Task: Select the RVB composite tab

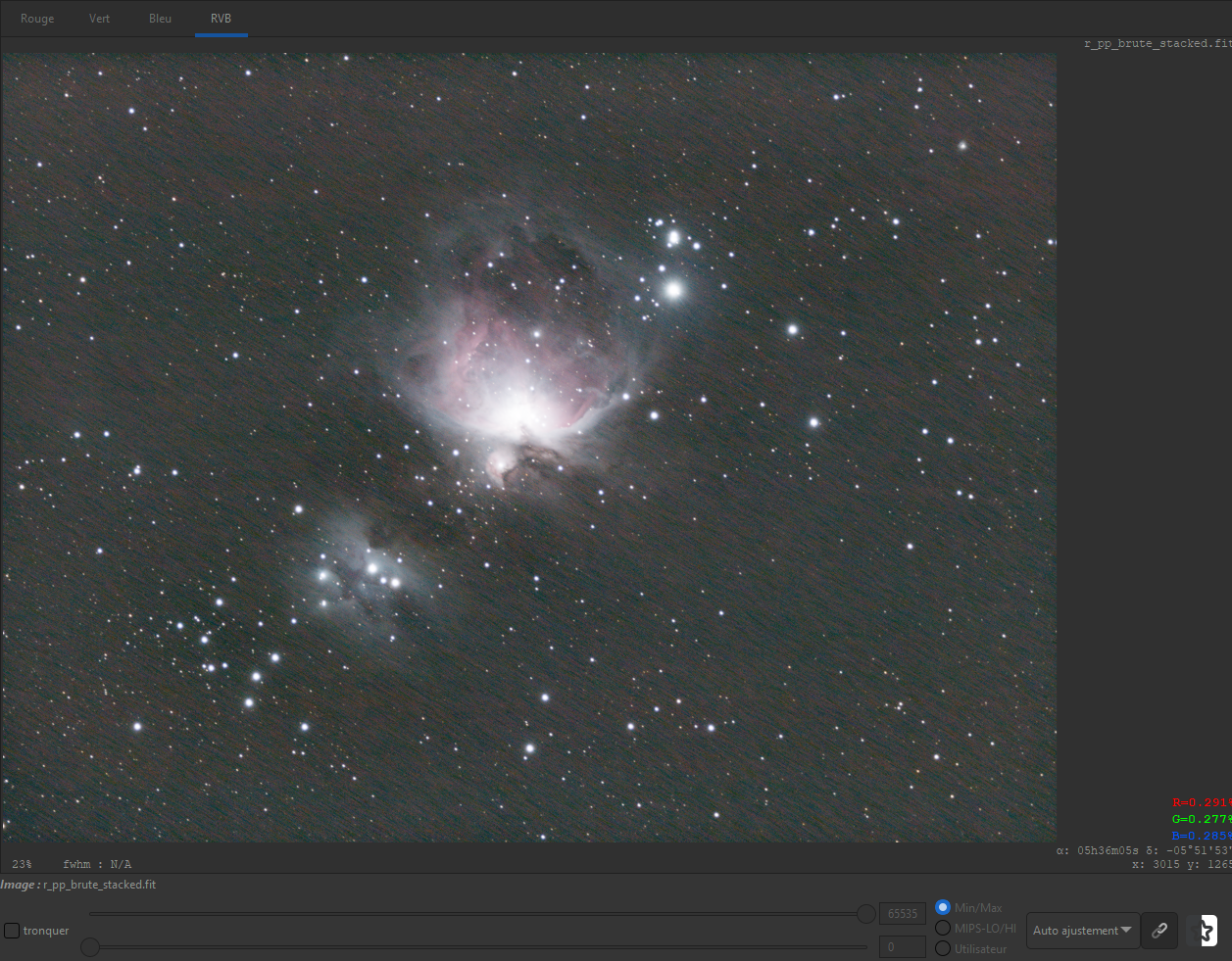Action: point(221,19)
